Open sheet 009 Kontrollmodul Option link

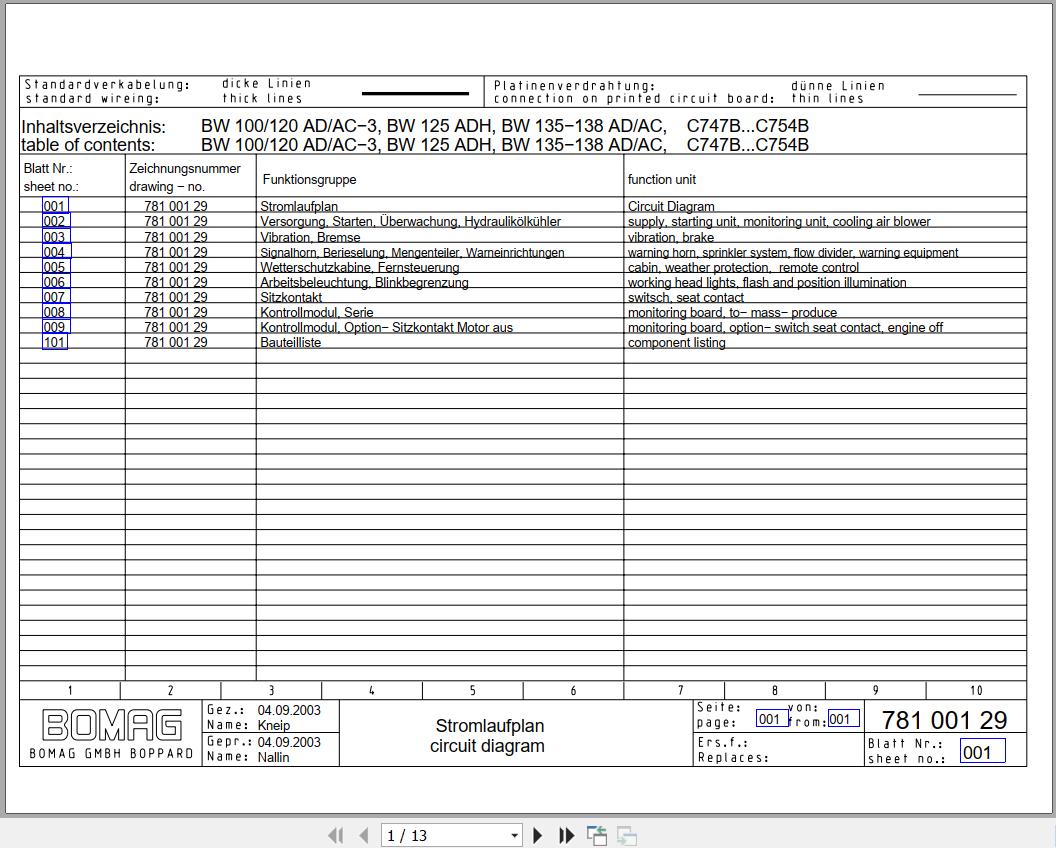tap(55, 327)
